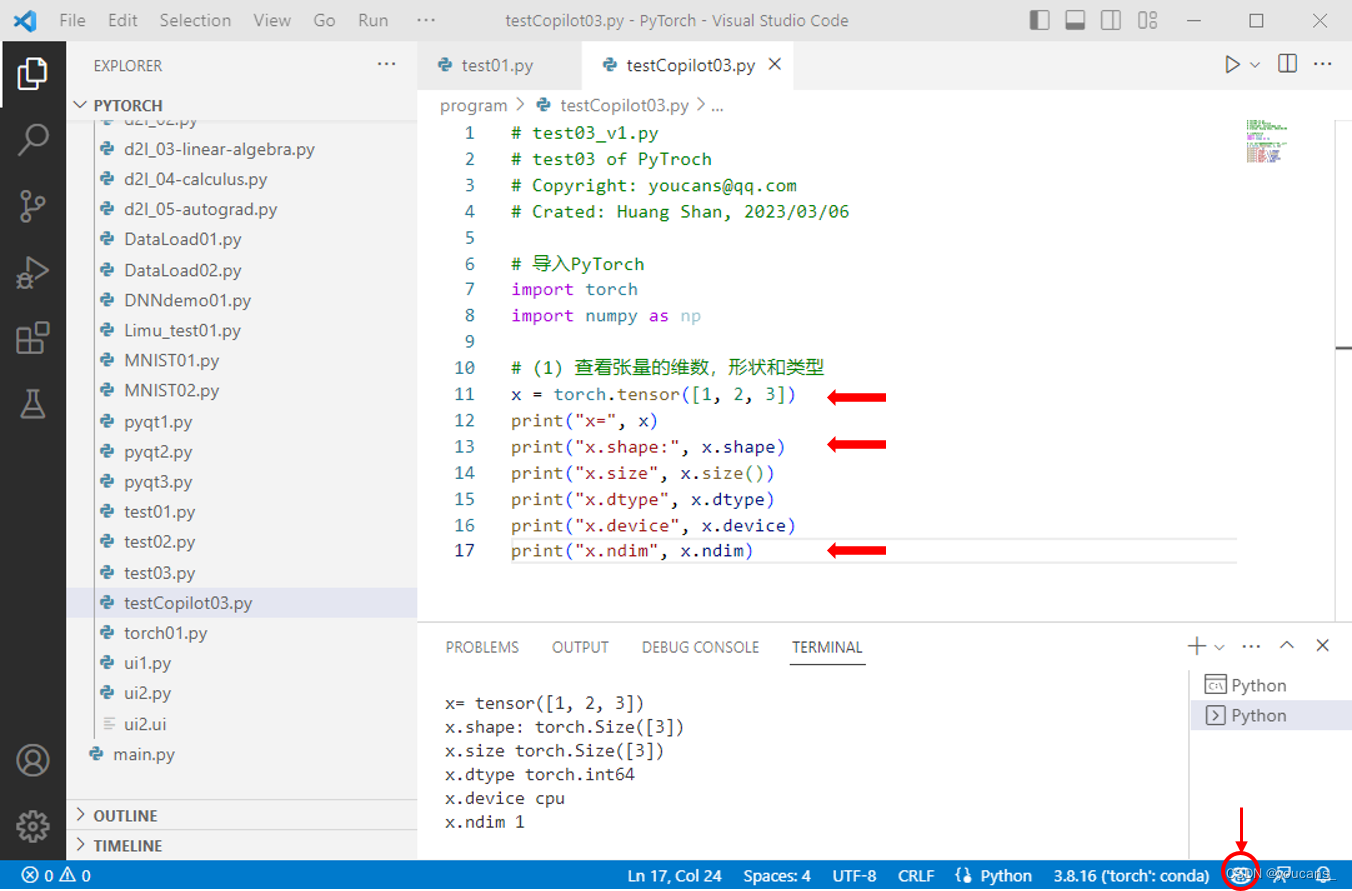The height and width of the screenshot is (891, 1352).
Task: Click the errors and warnings status indicator
Action: 56,876
